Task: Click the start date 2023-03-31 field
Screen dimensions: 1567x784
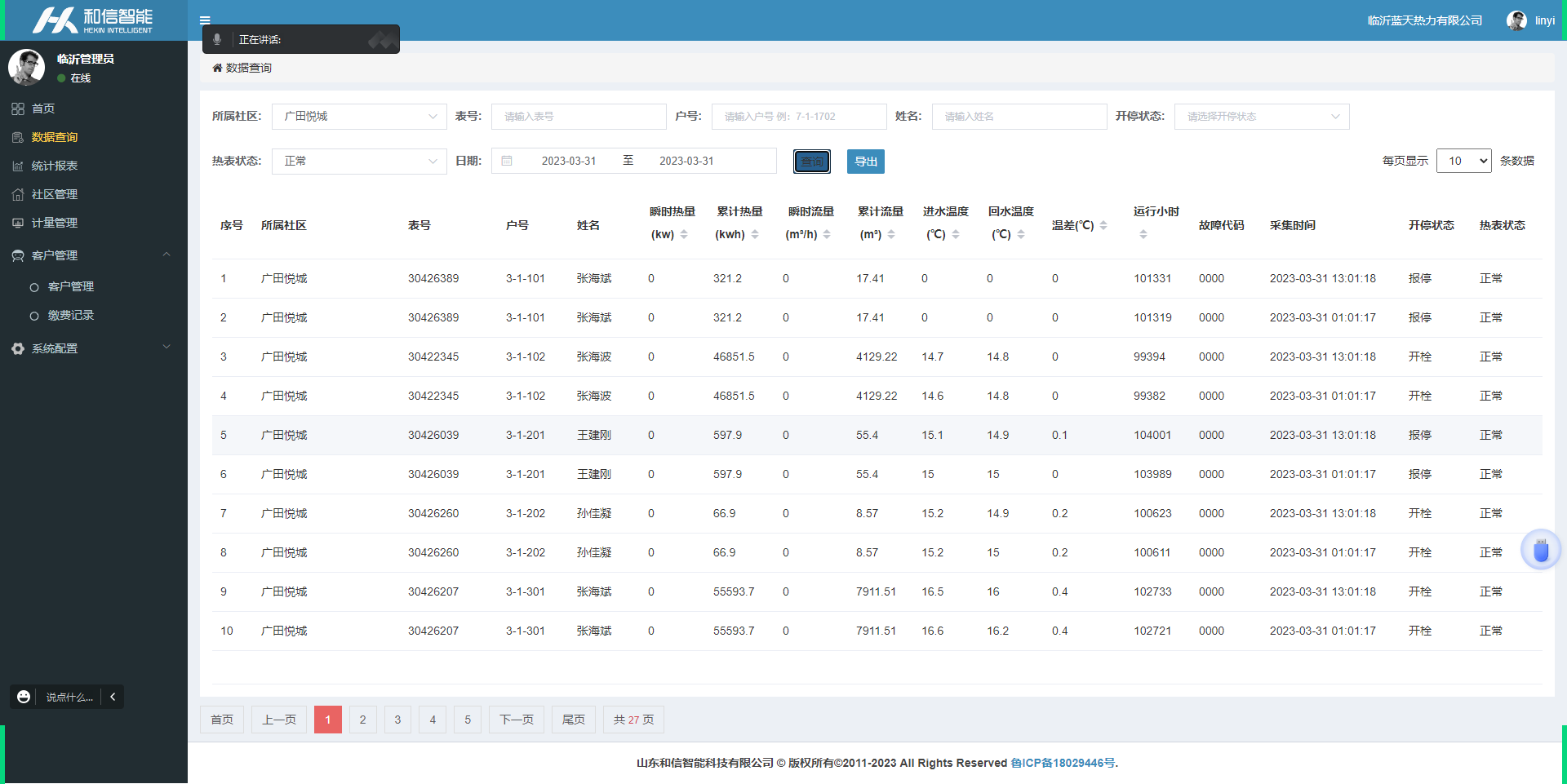Action: tap(569, 161)
